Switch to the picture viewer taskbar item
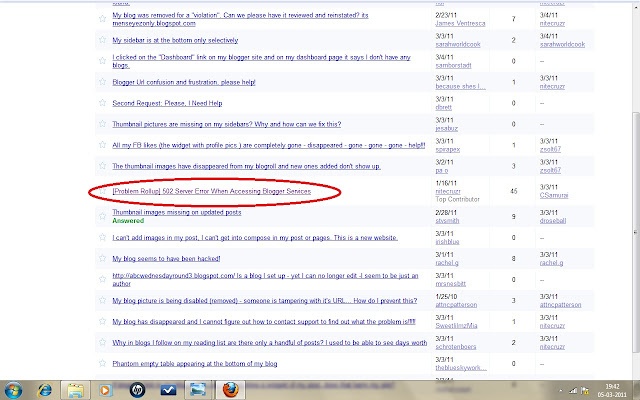The width and height of the screenshot is (640, 400). pyautogui.click(x=198, y=390)
